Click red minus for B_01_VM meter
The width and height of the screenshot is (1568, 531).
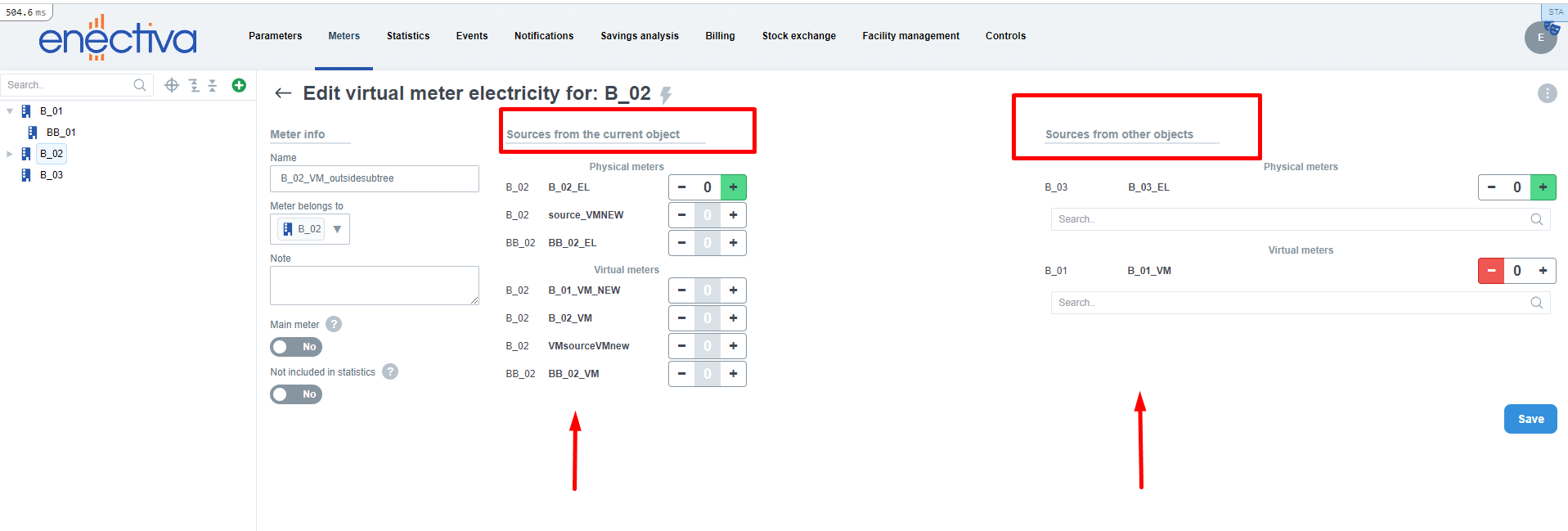tap(1490, 271)
